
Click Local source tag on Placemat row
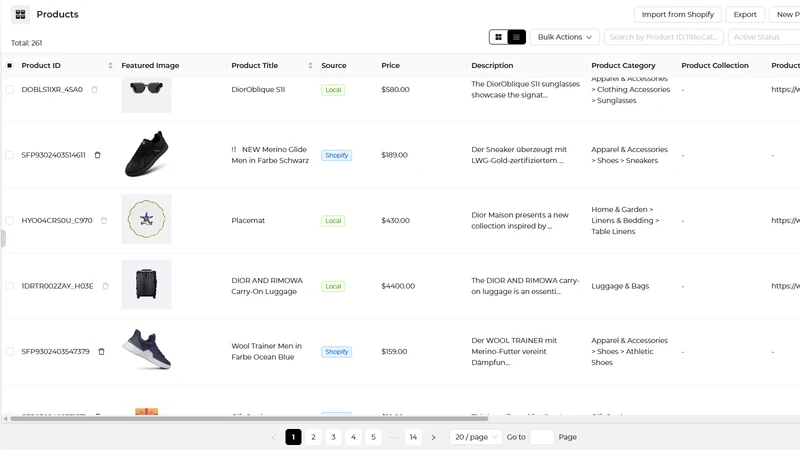tap(333, 221)
